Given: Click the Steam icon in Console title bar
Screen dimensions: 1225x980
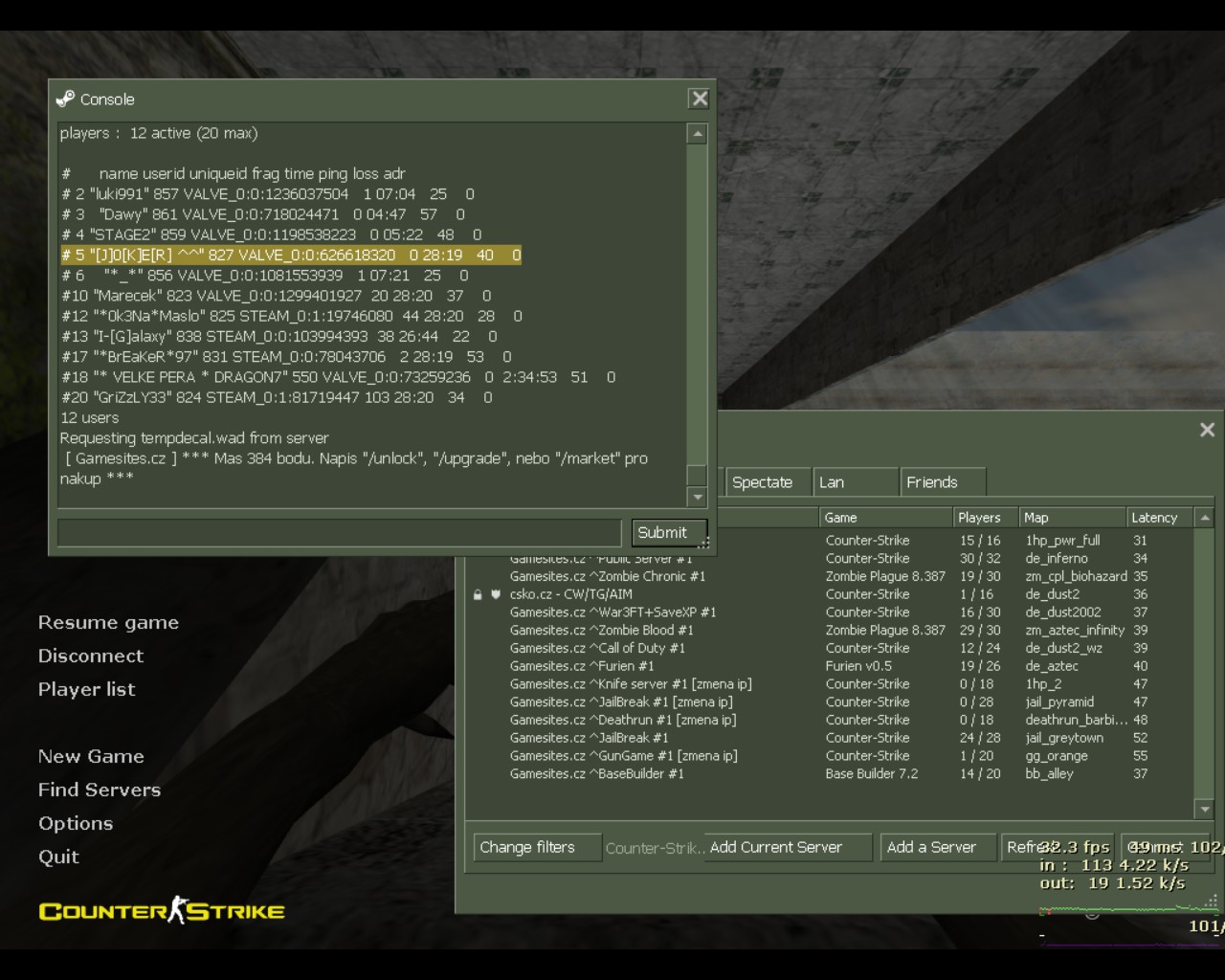Looking at the screenshot, I should pos(65,99).
